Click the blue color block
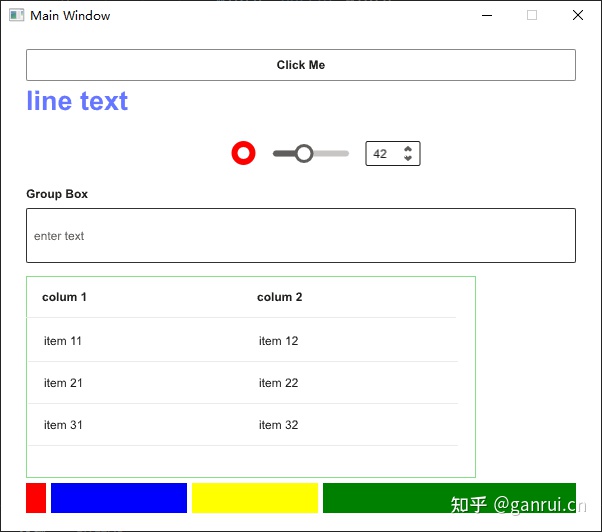The width and height of the screenshot is (602, 532). (118, 498)
